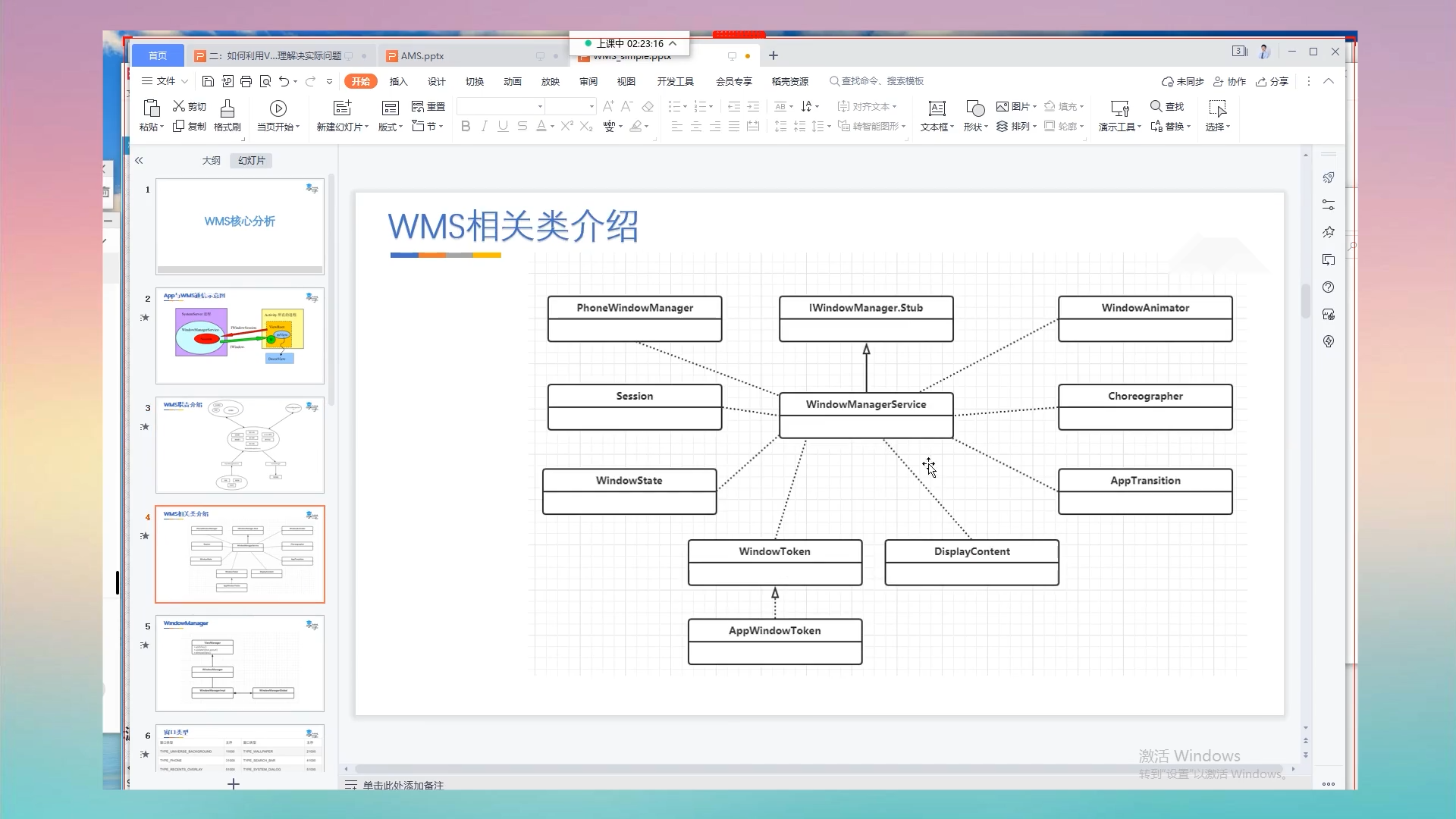1456x819 pixels.
Task: Open the font name combo box
Action: 500,106
